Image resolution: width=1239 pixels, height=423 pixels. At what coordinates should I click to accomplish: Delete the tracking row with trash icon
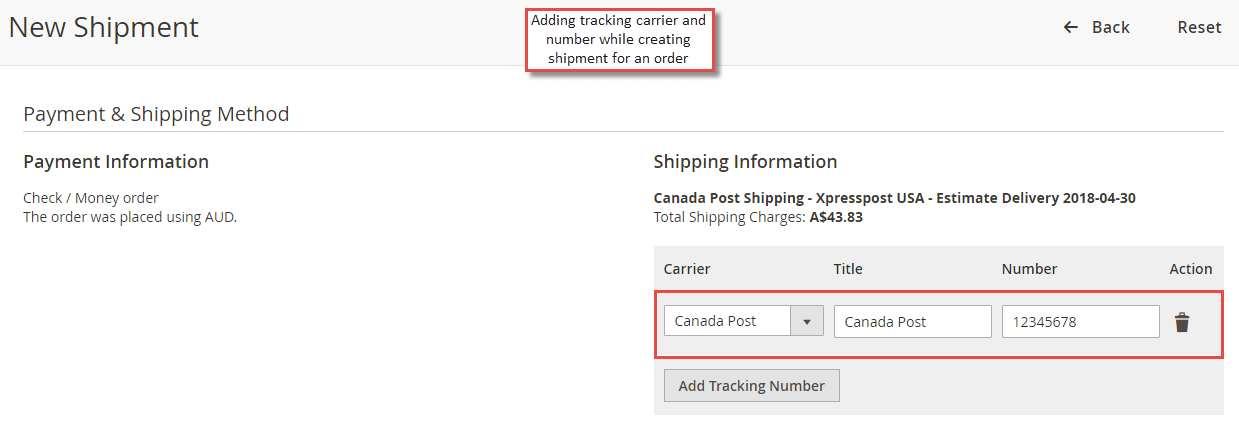click(1182, 322)
